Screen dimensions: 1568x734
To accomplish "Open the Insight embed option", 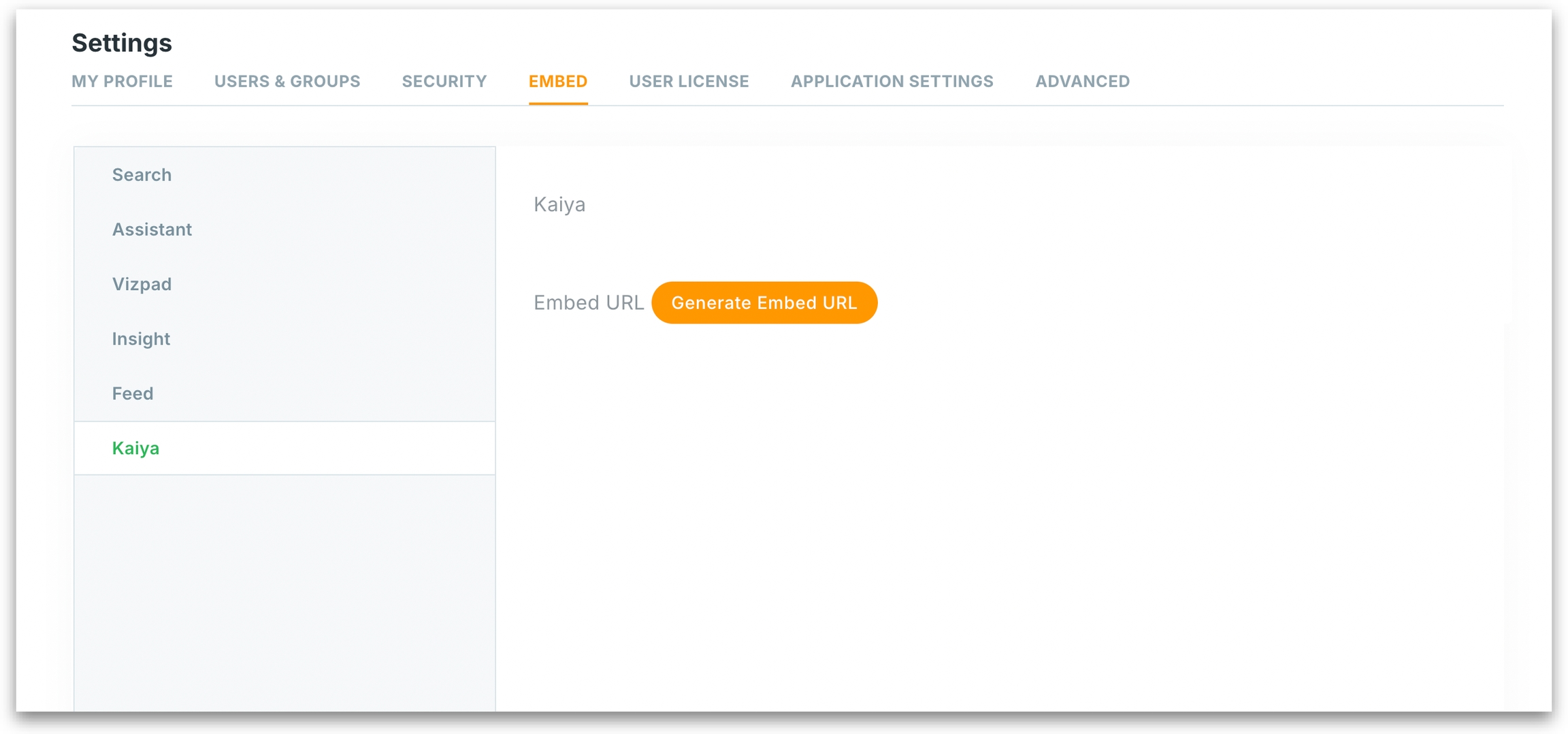I will pos(141,338).
